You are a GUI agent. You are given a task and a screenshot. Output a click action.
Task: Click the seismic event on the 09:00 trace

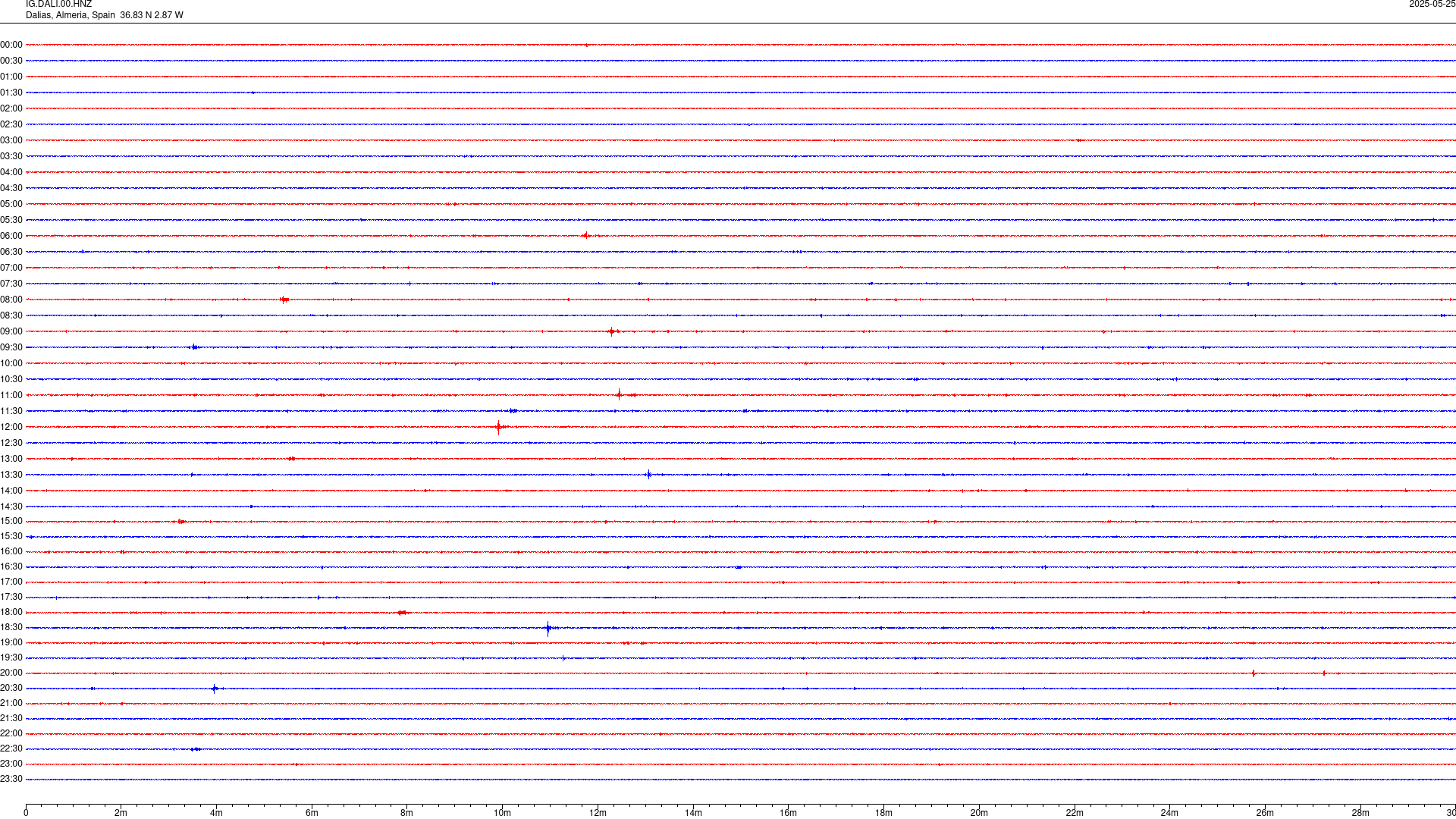[x=611, y=331]
